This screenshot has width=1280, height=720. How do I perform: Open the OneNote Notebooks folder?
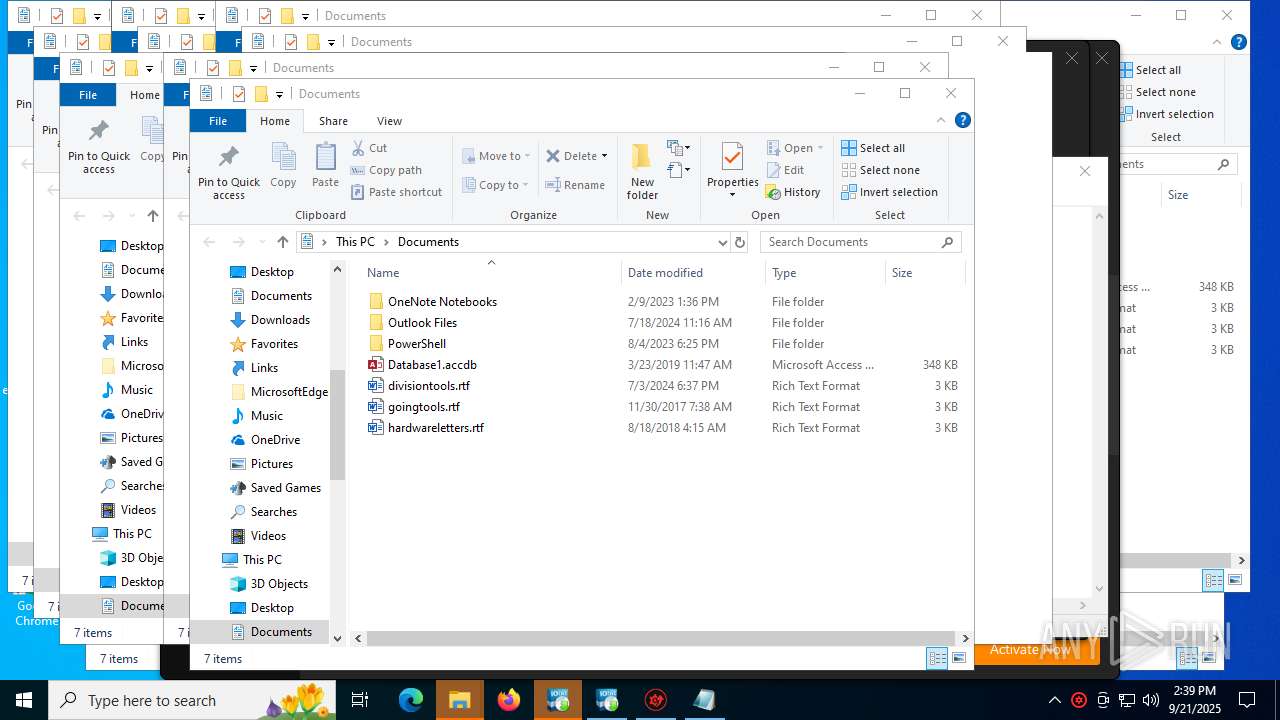click(x=442, y=302)
